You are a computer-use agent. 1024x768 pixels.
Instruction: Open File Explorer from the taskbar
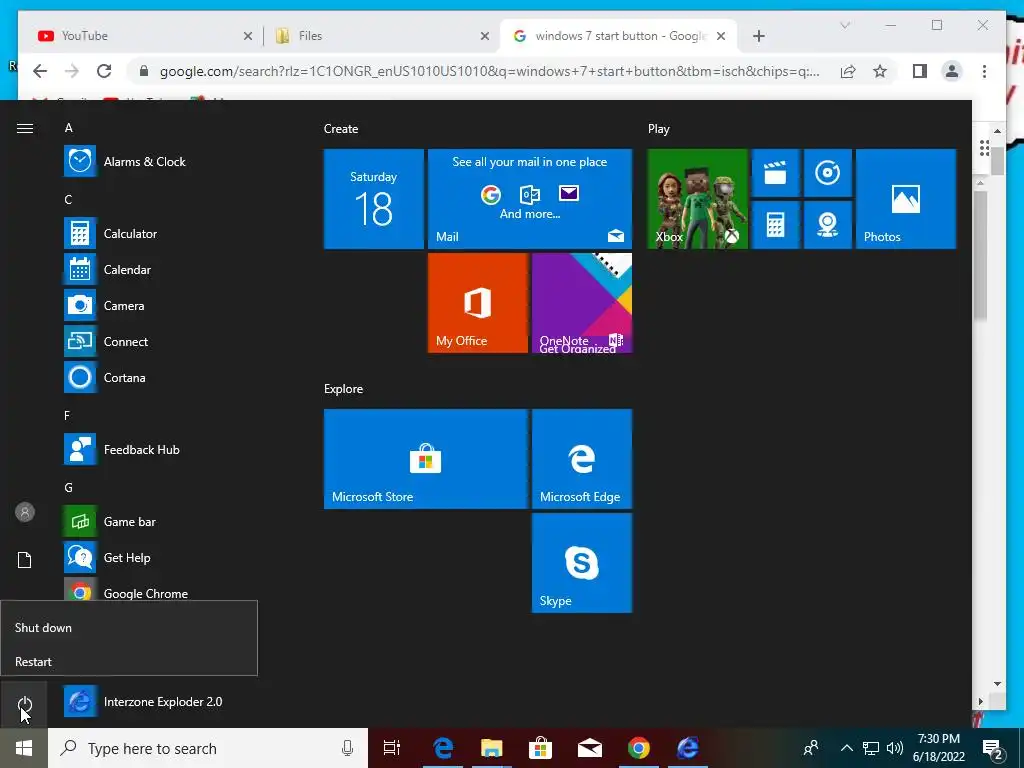[492, 748]
